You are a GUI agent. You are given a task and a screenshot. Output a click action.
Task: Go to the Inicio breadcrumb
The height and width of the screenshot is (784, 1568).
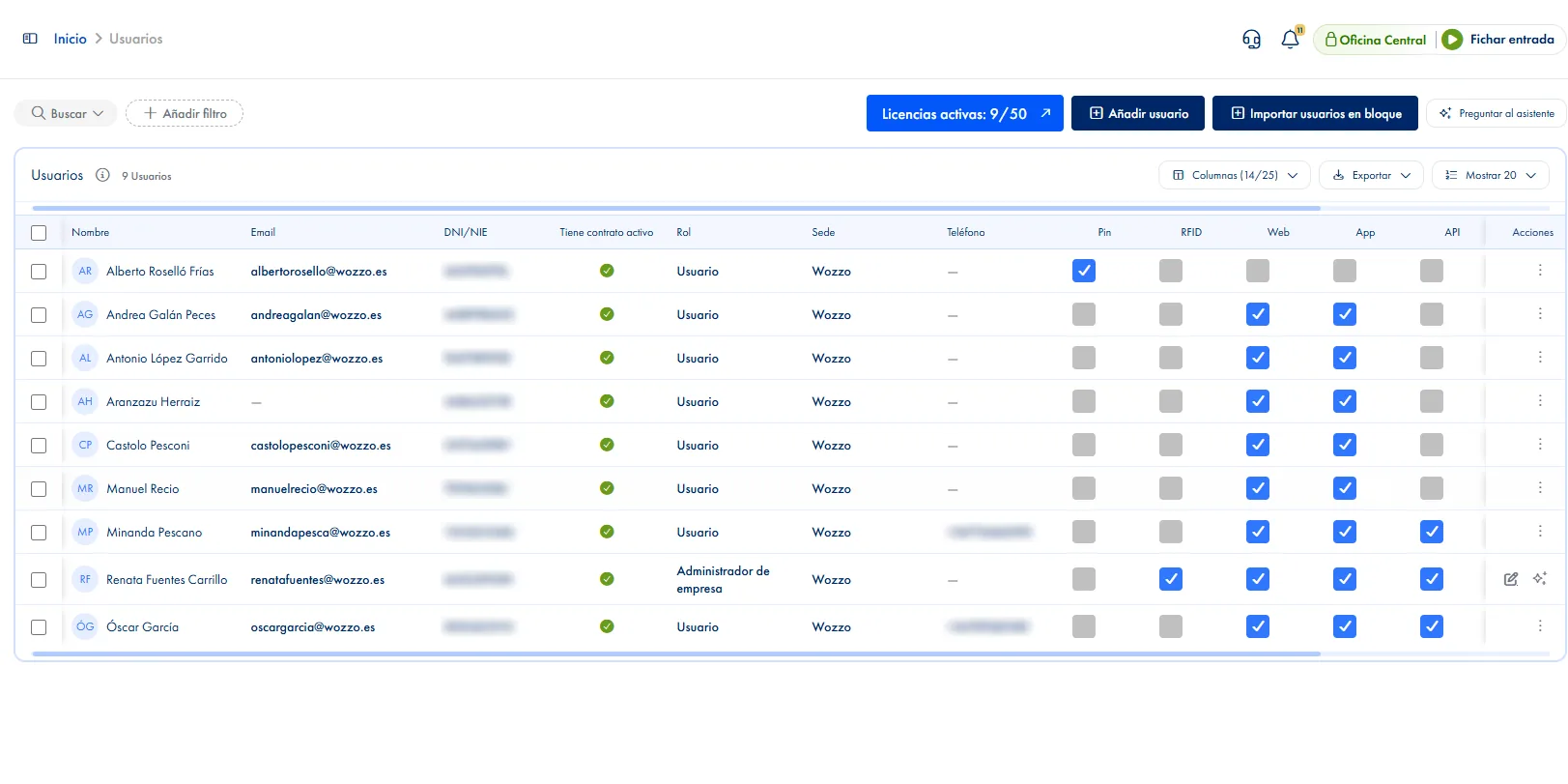tap(70, 39)
